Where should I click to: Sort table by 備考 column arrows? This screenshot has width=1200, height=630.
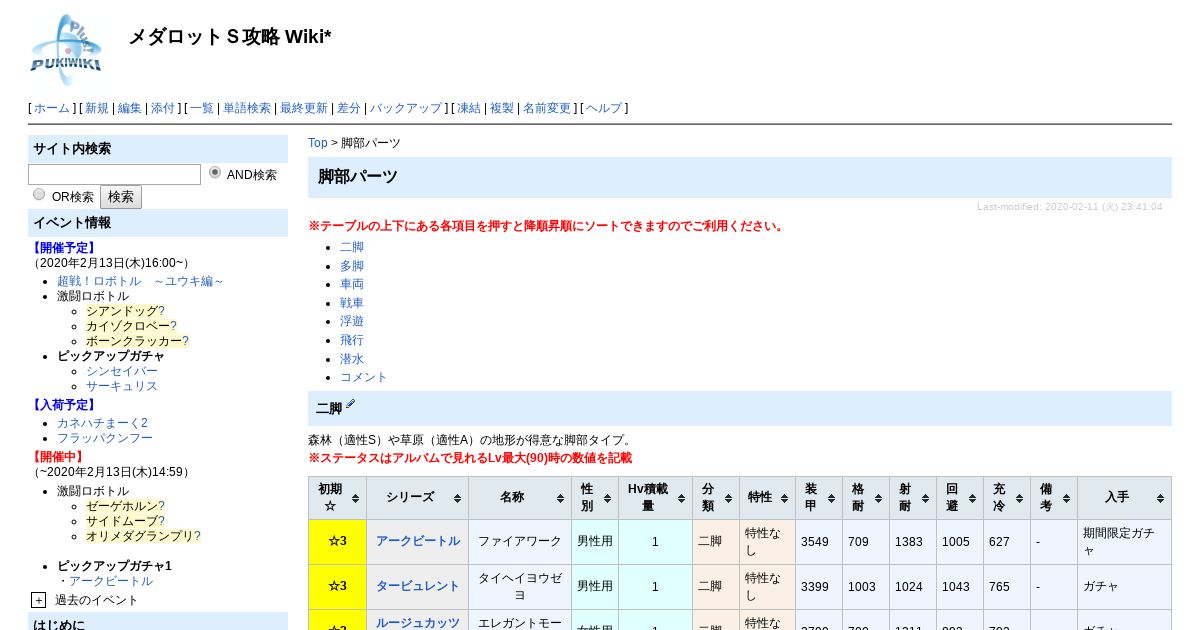pos(1066,498)
